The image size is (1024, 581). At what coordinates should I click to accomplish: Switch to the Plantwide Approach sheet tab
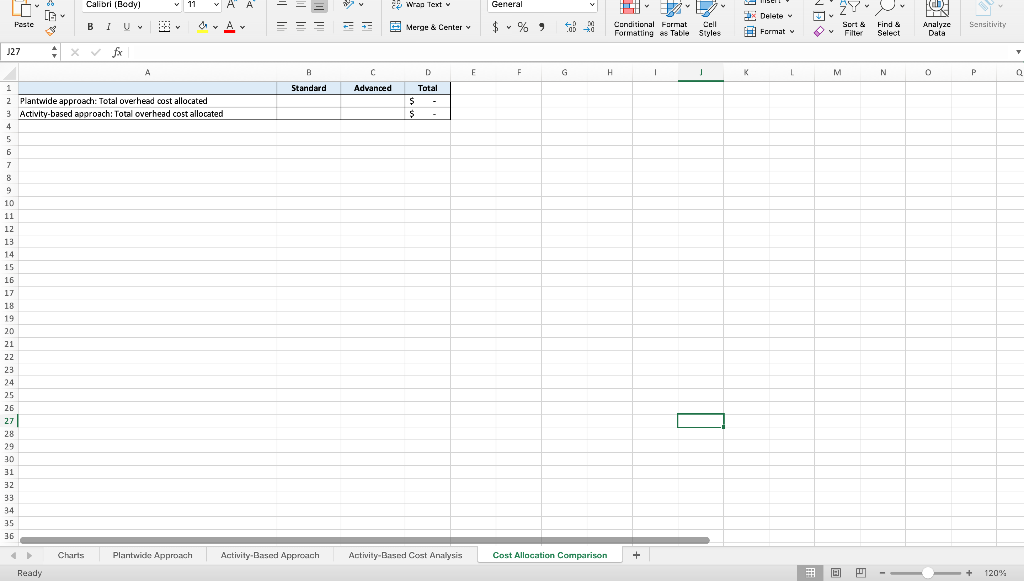click(x=152, y=554)
